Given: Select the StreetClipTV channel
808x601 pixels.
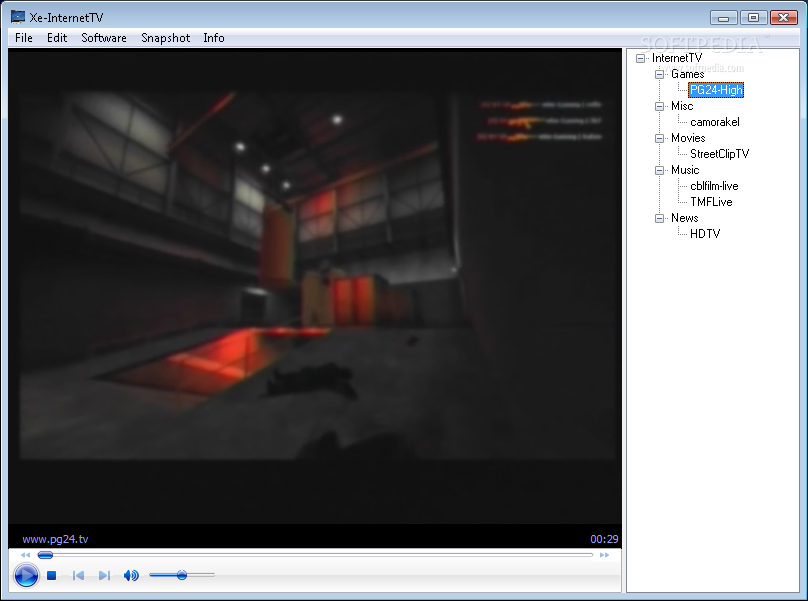Looking at the screenshot, I should [x=719, y=154].
